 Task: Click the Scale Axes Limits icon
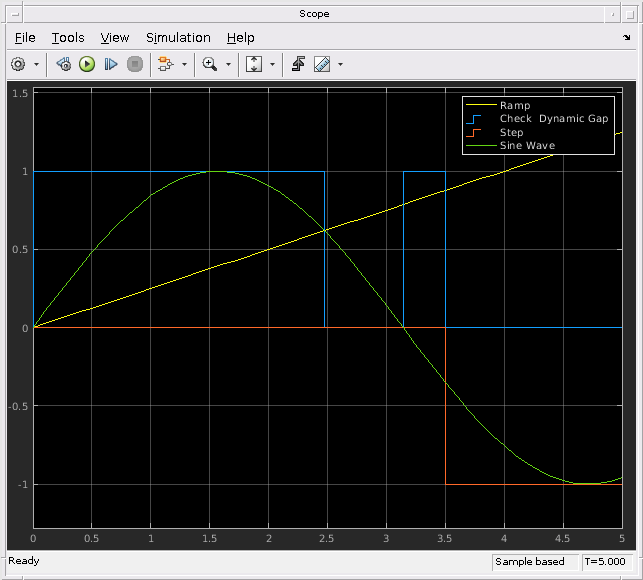click(x=254, y=64)
